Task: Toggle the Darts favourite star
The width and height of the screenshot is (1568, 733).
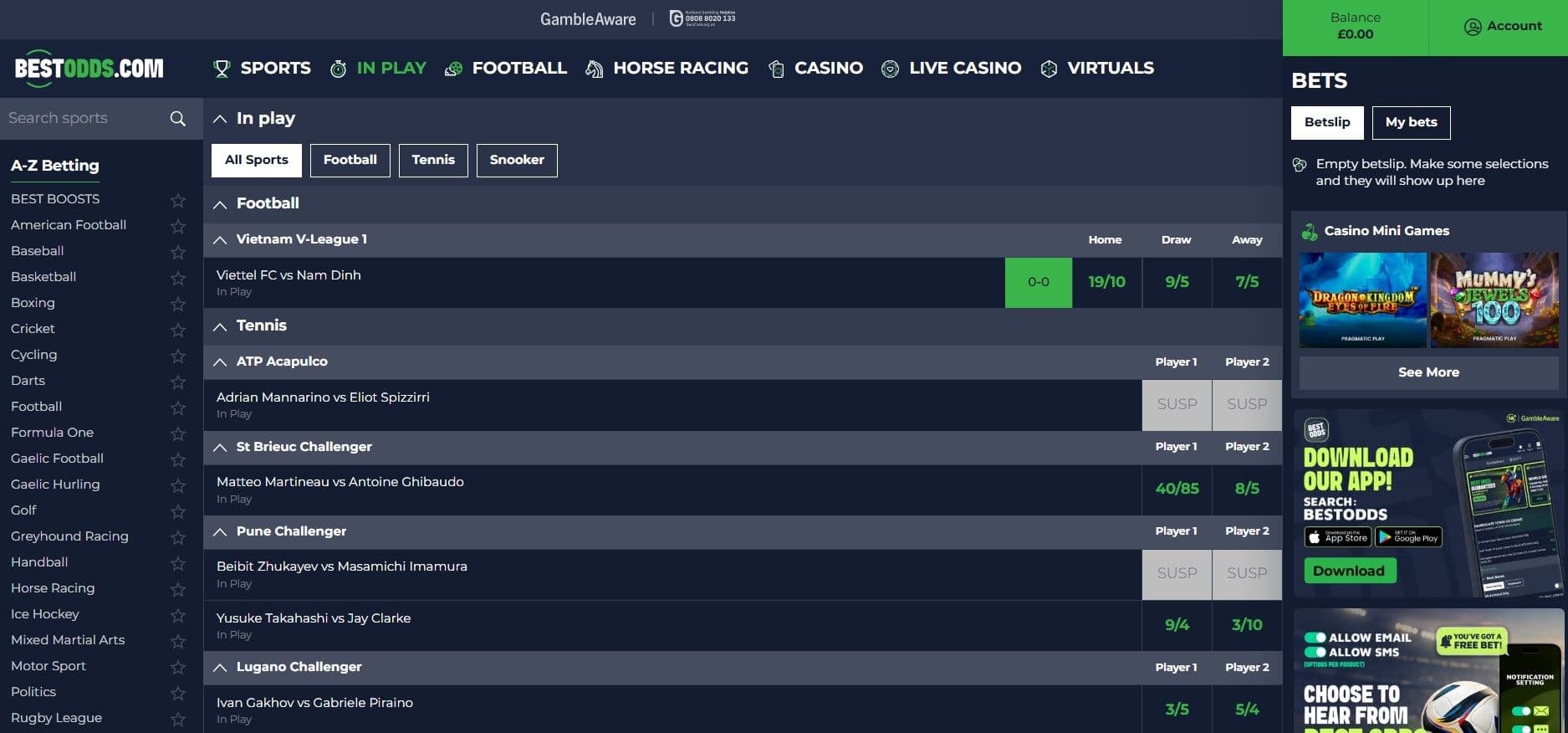Action: click(178, 382)
